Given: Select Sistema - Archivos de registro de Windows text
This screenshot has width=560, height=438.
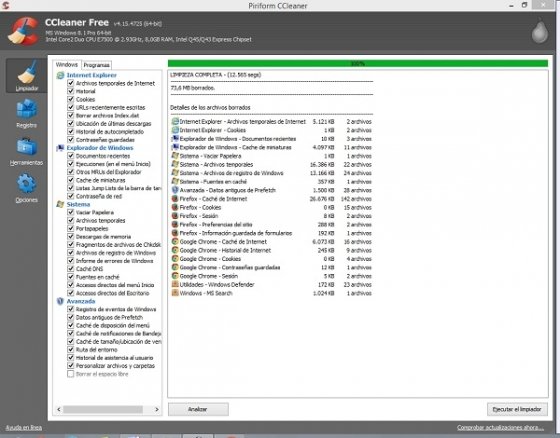Looking at the screenshot, I should [231, 173].
